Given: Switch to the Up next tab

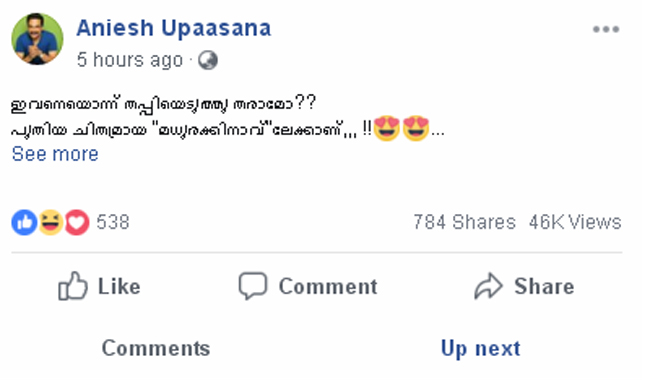Looking at the screenshot, I should pos(480,349).
